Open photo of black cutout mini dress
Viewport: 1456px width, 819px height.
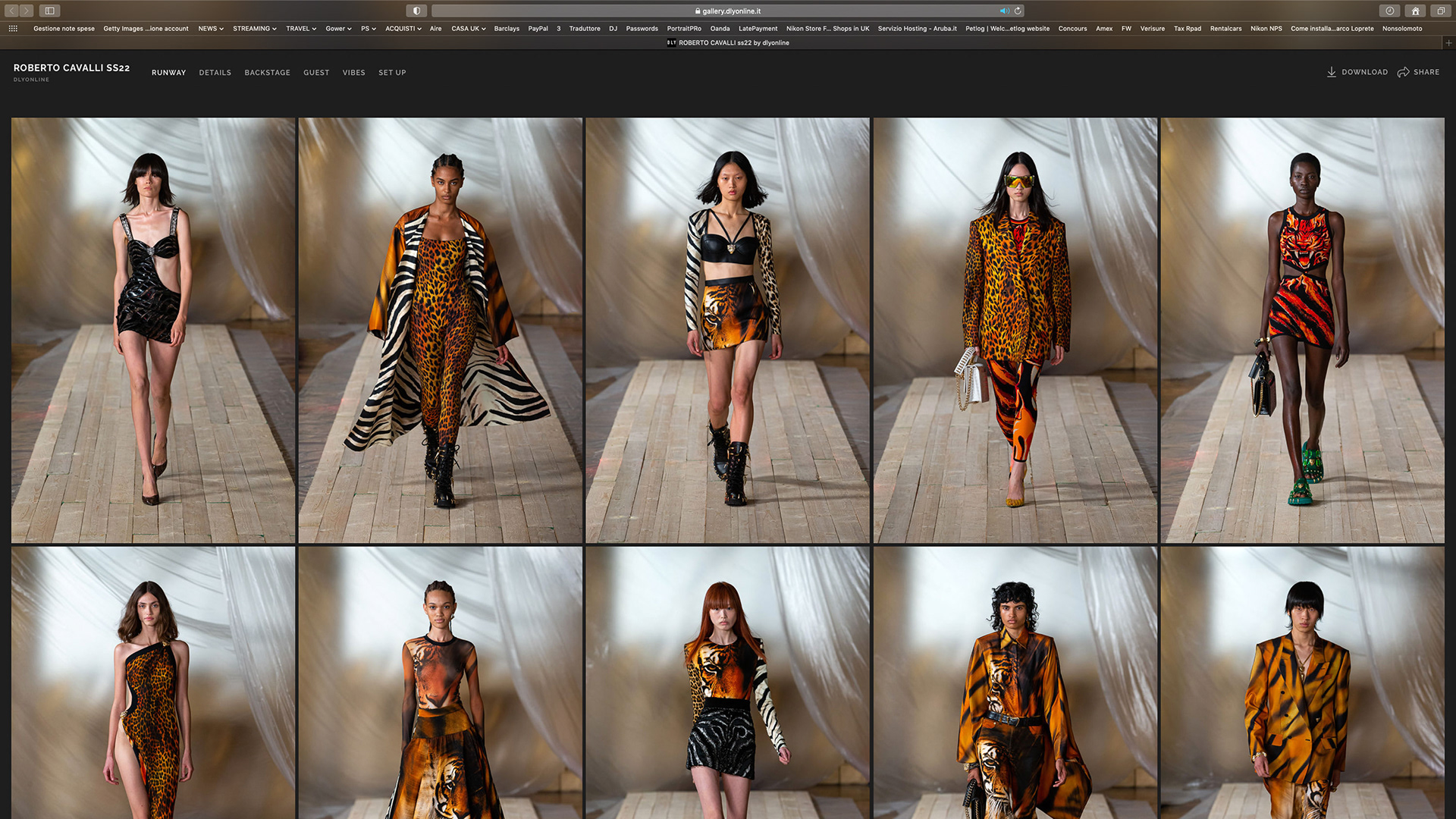click(153, 330)
